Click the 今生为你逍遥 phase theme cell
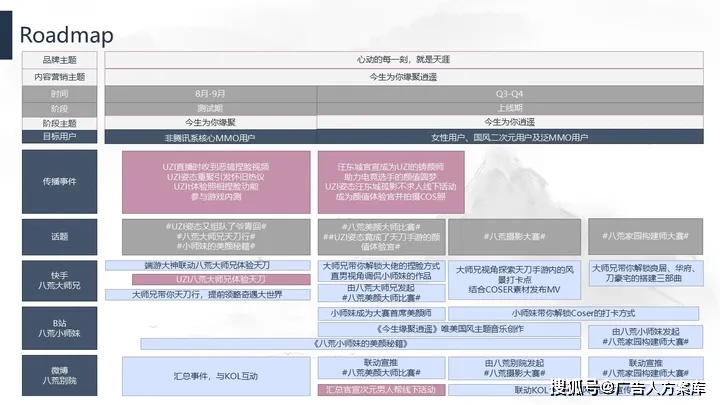Image resolution: width=720 pixels, height=405 pixels. 510,122
